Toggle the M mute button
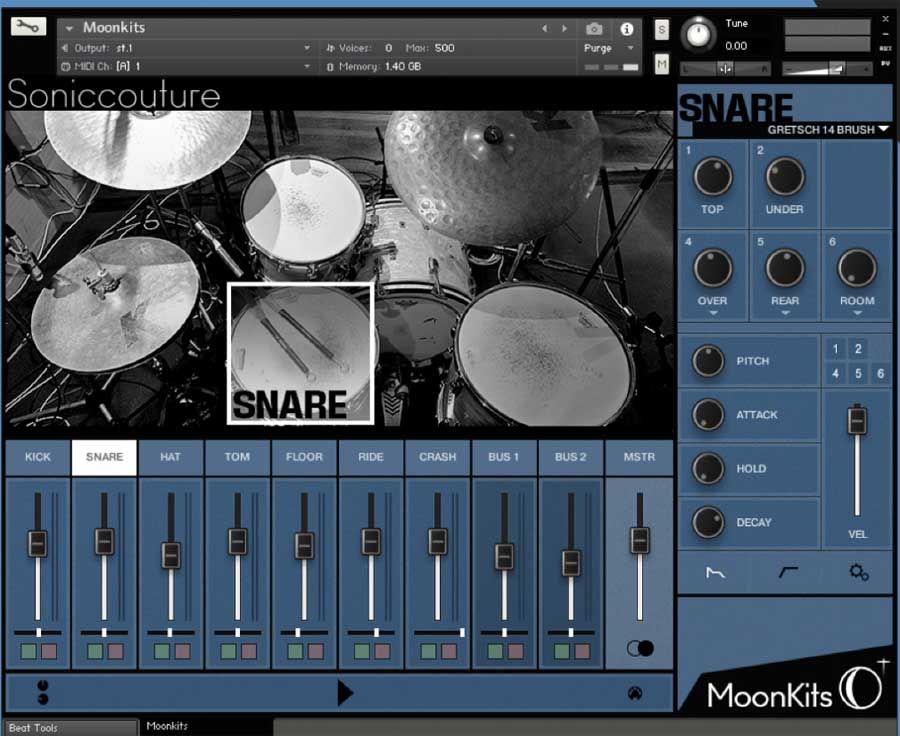 pos(661,64)
